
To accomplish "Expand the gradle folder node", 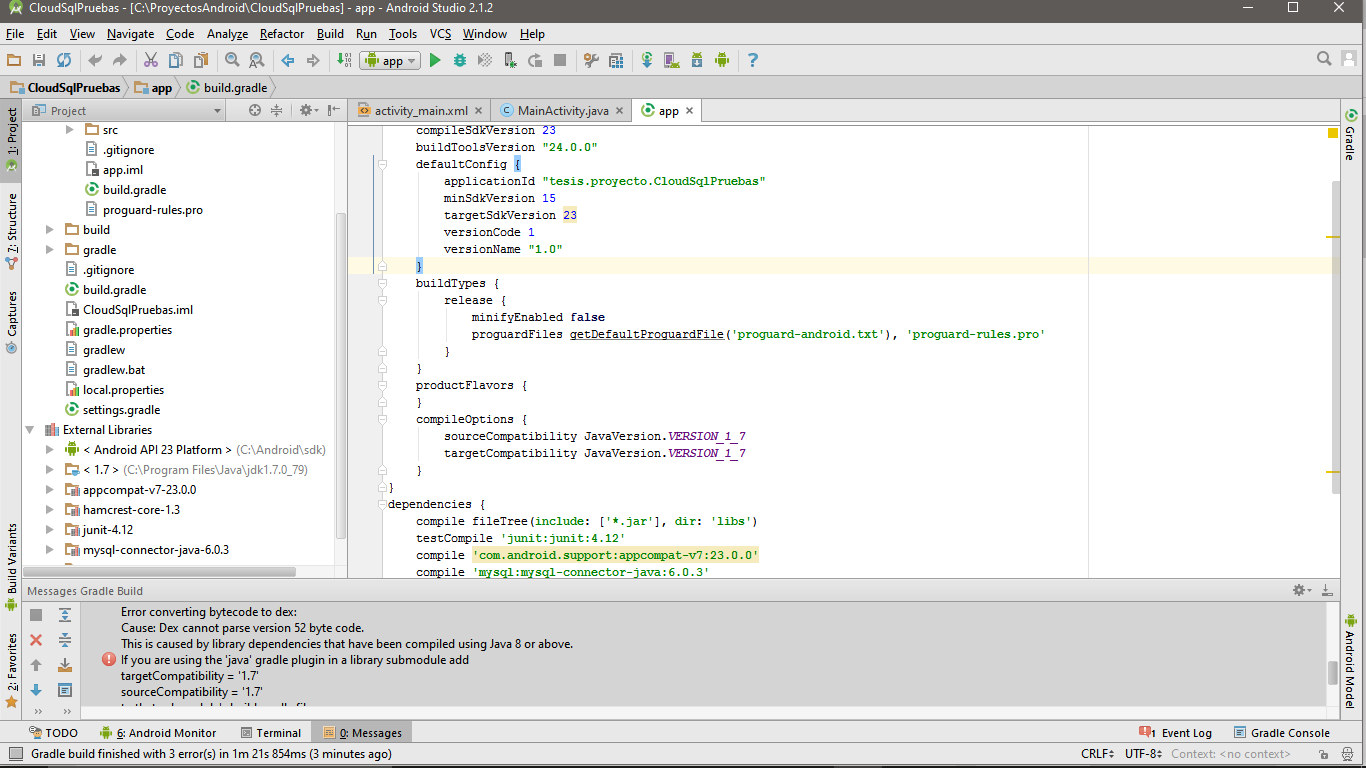I will click(50, 250).
